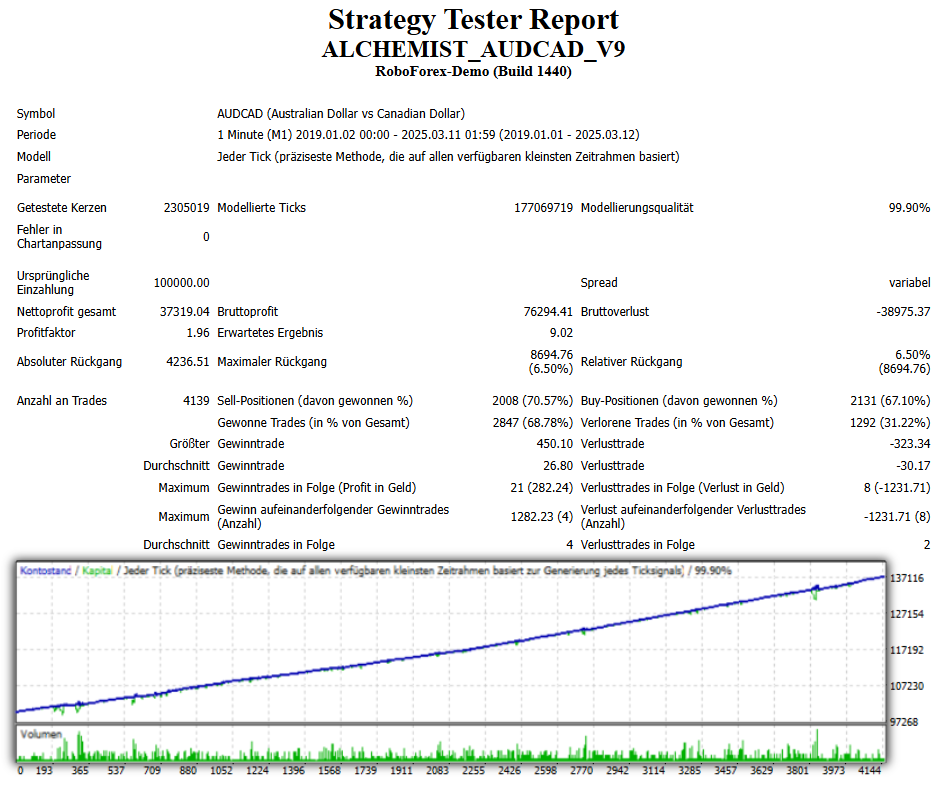
Task: Click x-axis trade tick 4144
Action: [x=870, y=770]
